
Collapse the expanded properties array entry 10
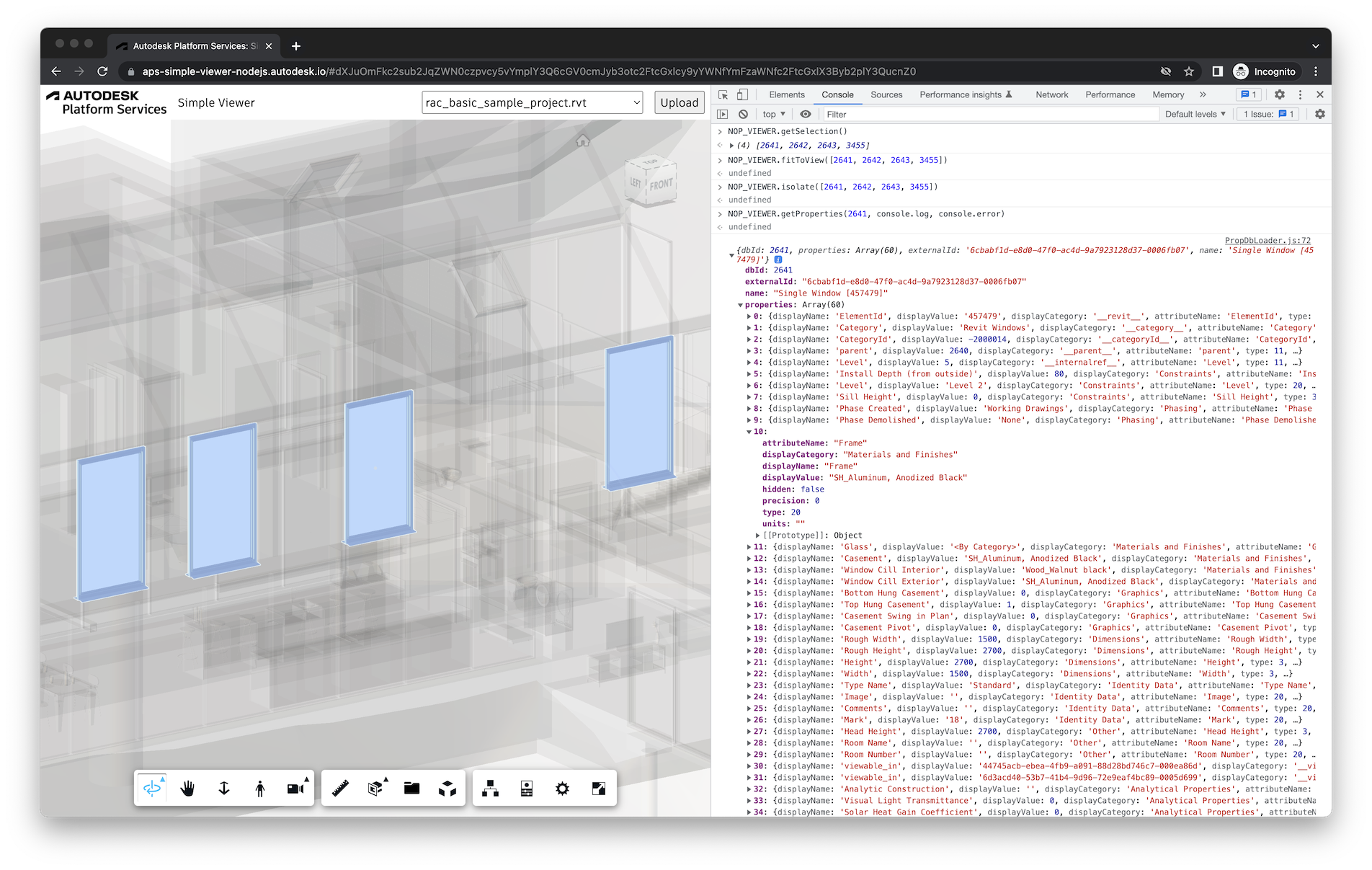point(749,431)
